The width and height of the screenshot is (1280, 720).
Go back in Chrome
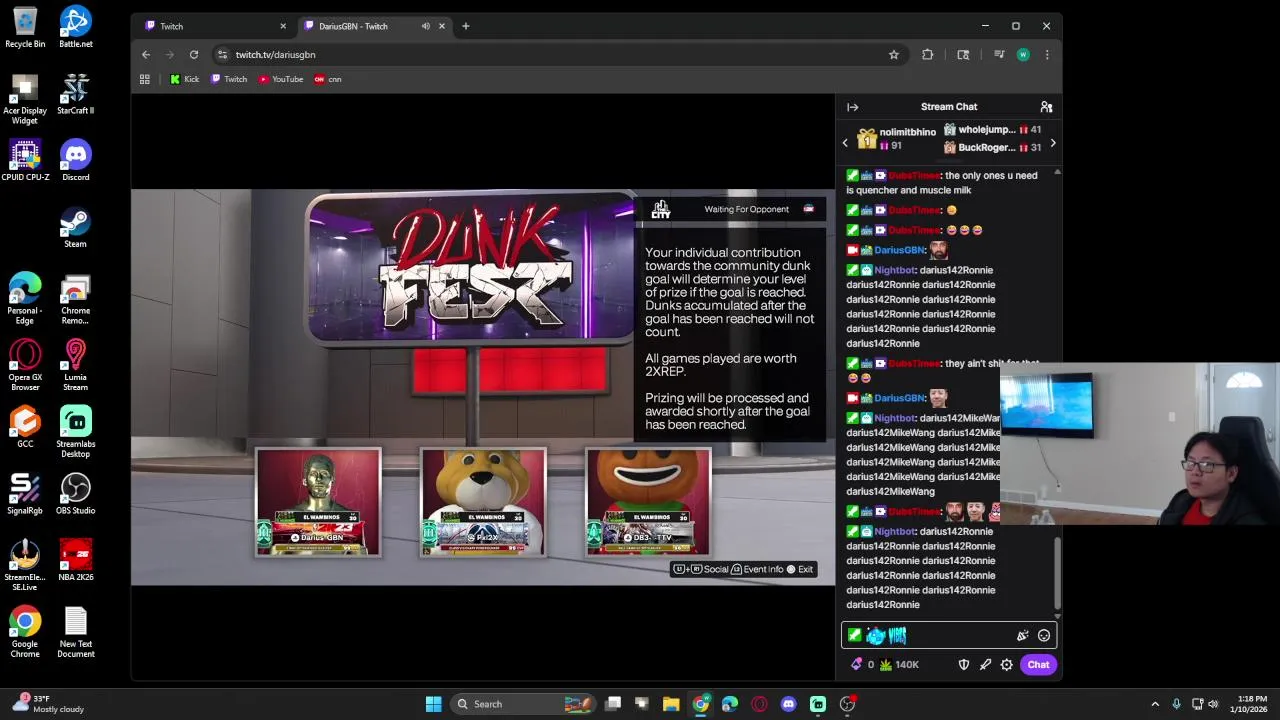(x=146, y=55)
